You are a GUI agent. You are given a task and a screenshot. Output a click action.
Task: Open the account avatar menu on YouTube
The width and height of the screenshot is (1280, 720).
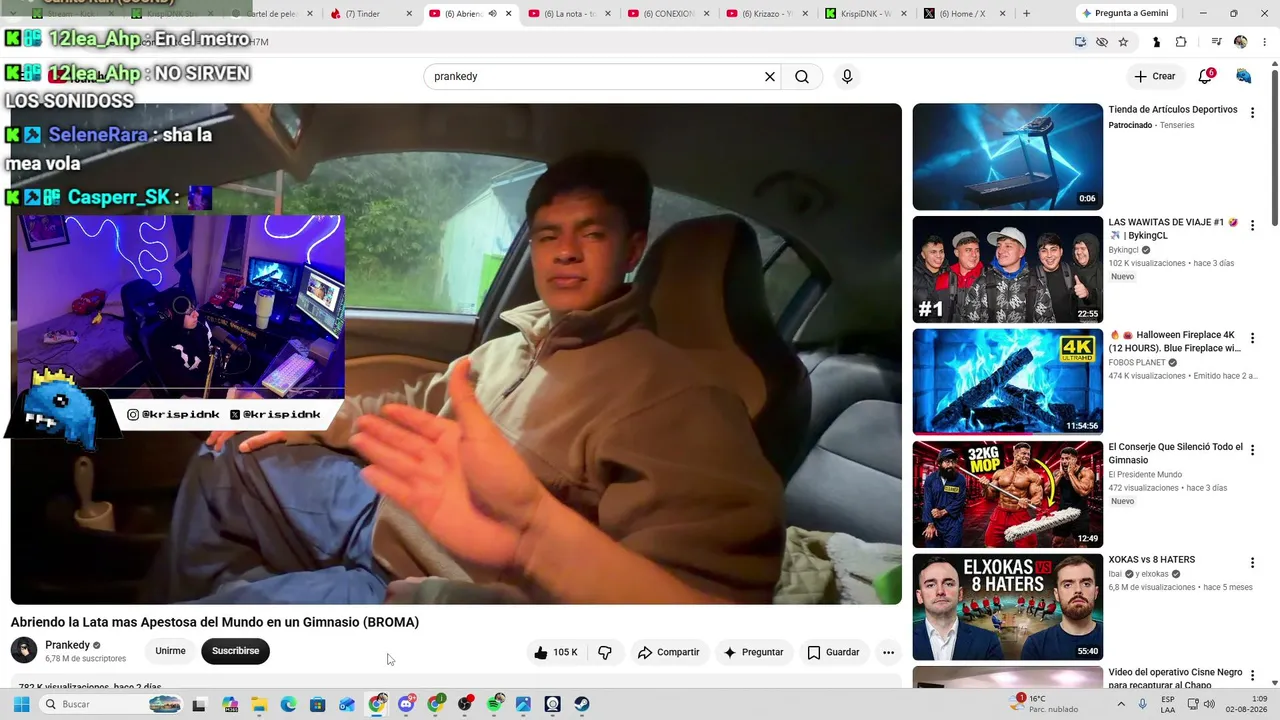click(x=1244, y=76)
